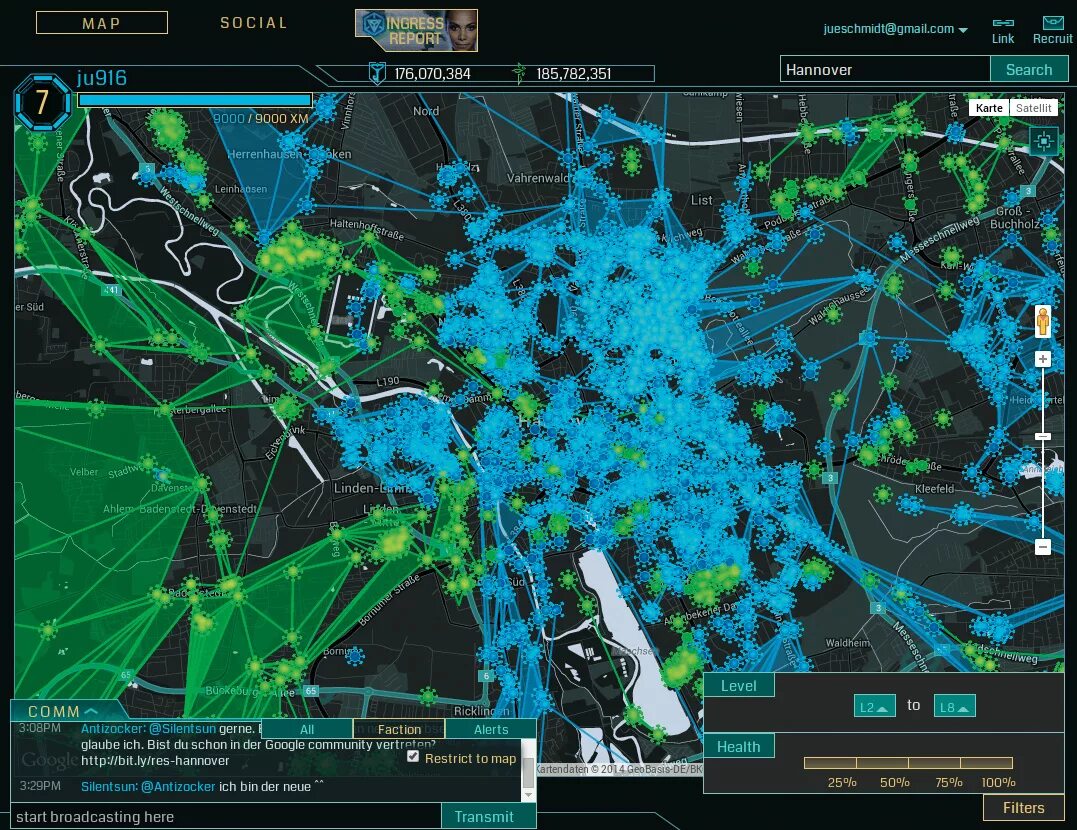This screenshot has height=830, width=1077.
Task: Click the Resistance shield score icon
Action: coord(377,73)
